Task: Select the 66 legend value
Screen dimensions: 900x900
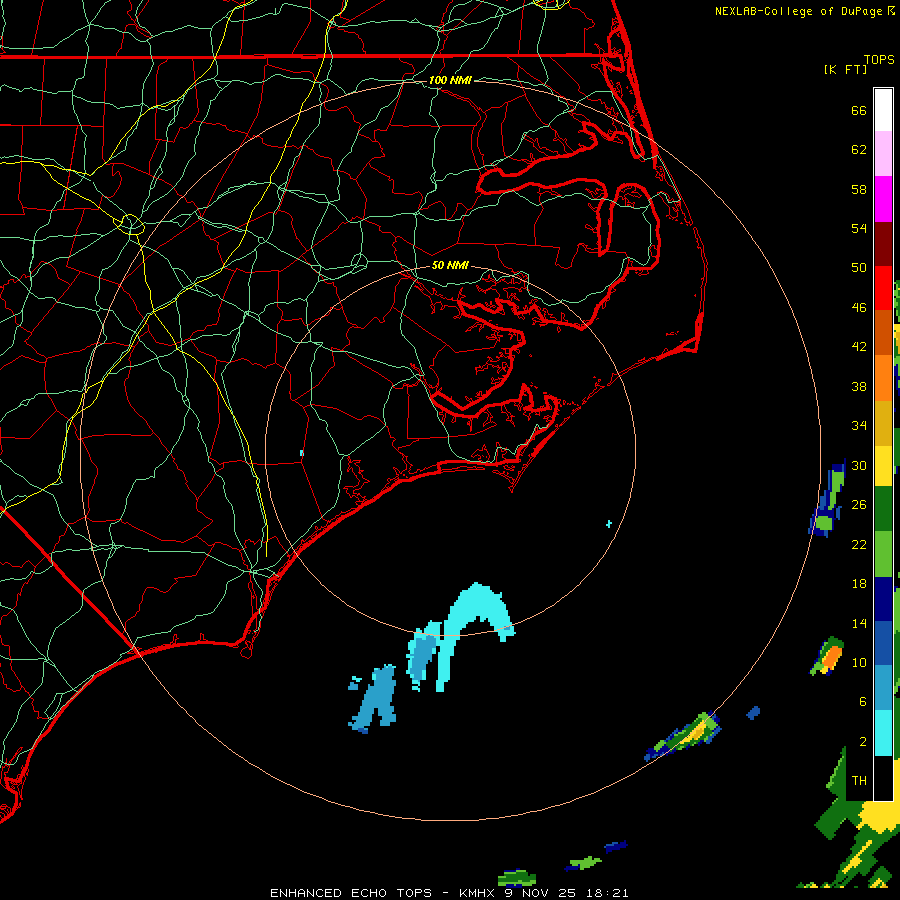Action: [x=859, y=110]
